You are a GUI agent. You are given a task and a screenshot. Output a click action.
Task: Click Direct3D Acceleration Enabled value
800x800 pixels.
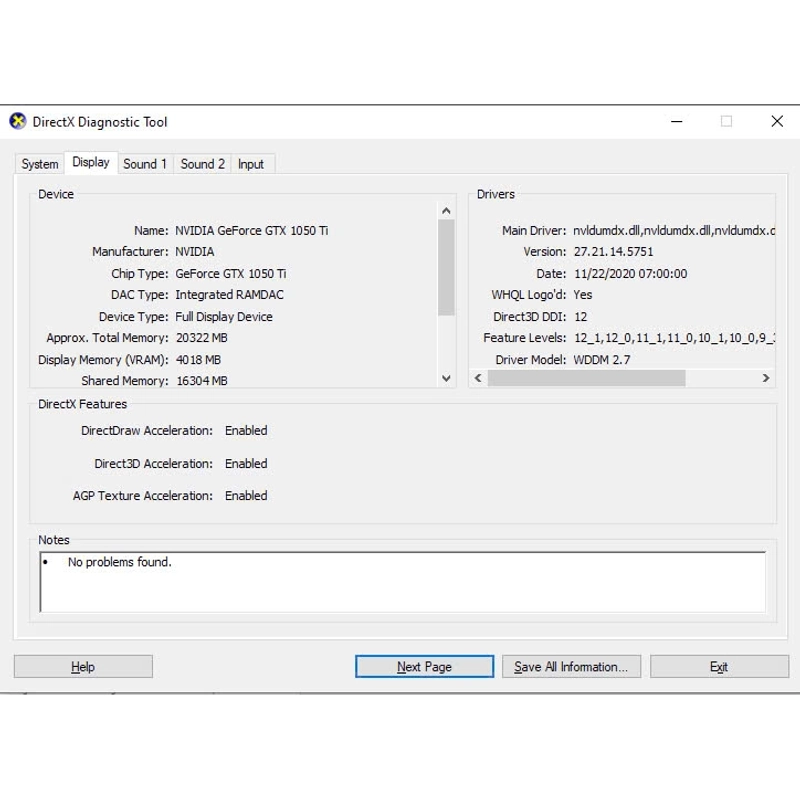coord(246,464)
